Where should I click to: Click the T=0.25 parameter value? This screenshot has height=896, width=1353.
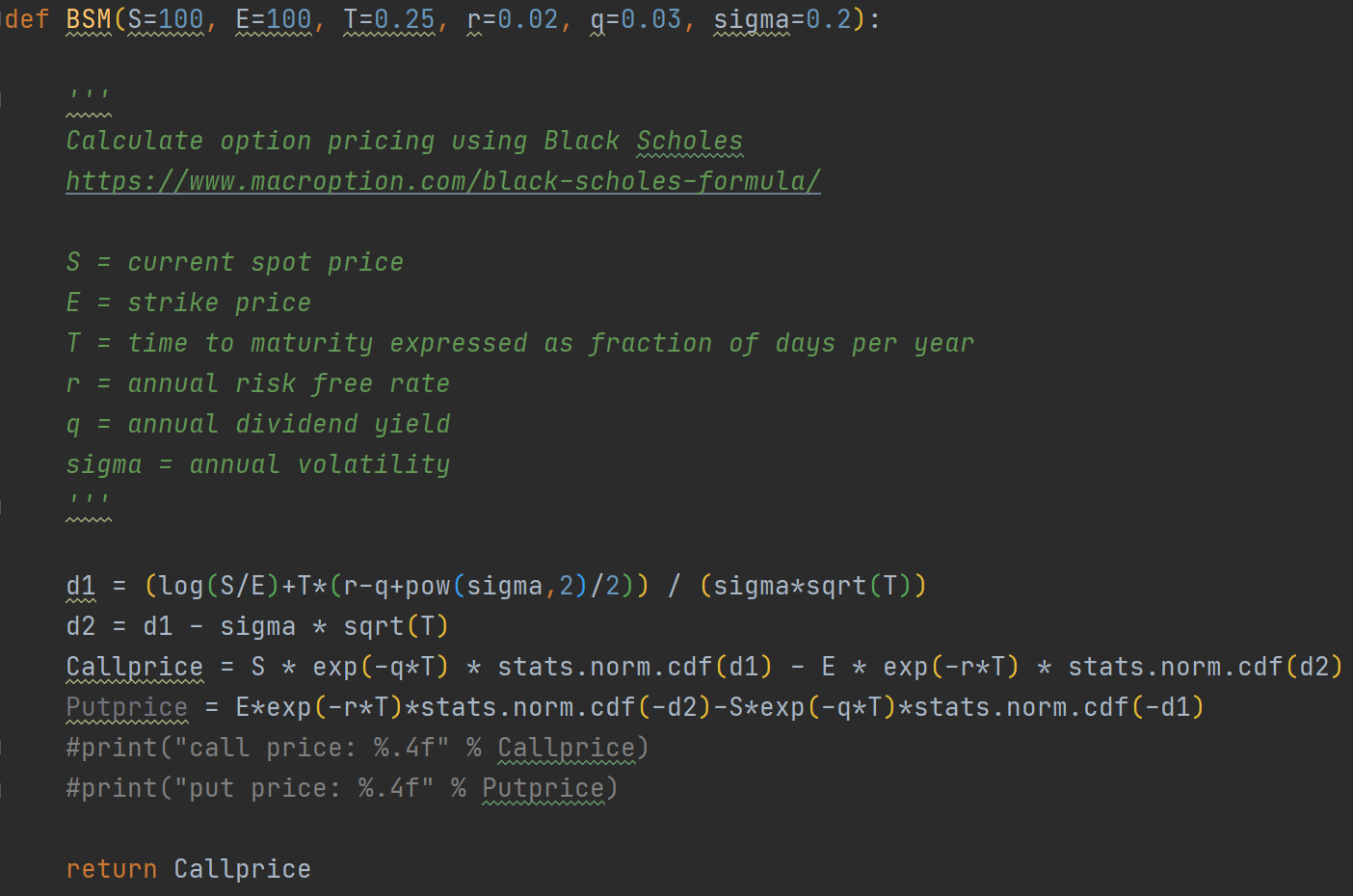pyautogui.click(x=389, y=19)
